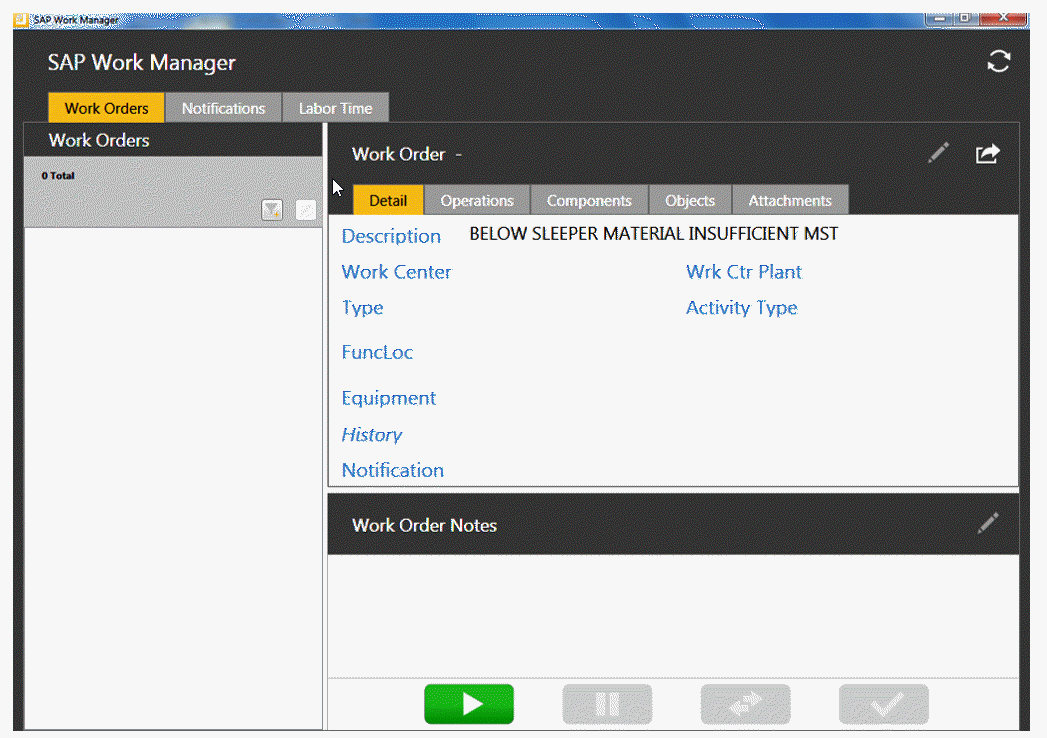The width and height of the screenshot is (1047, 738).
Task: Select the Detail tab
Action: [388, 200]
